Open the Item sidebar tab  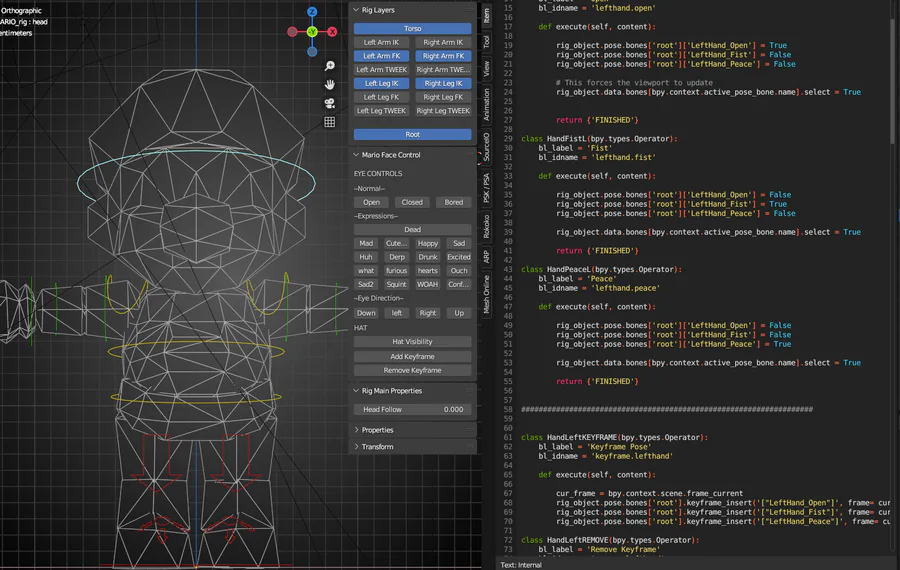coord(486,15)
